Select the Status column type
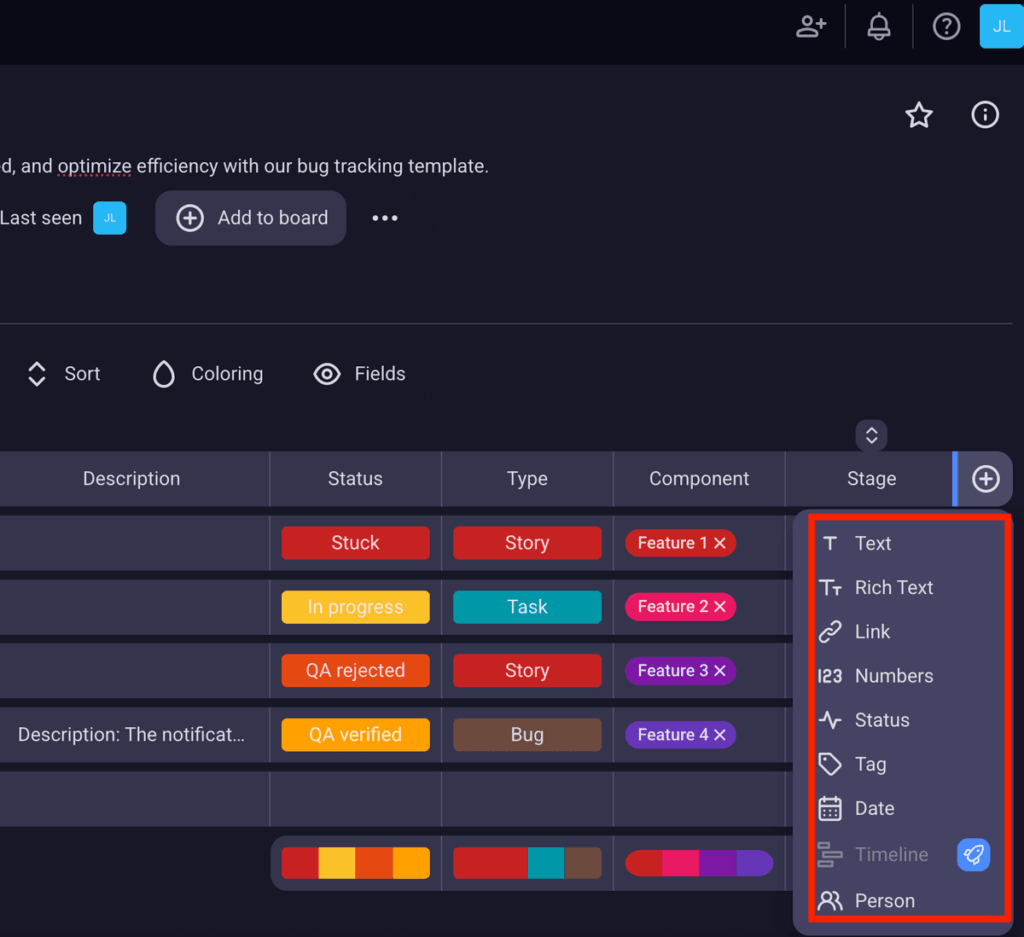The height and width of the screenshot is (937, 1024). 882,720
